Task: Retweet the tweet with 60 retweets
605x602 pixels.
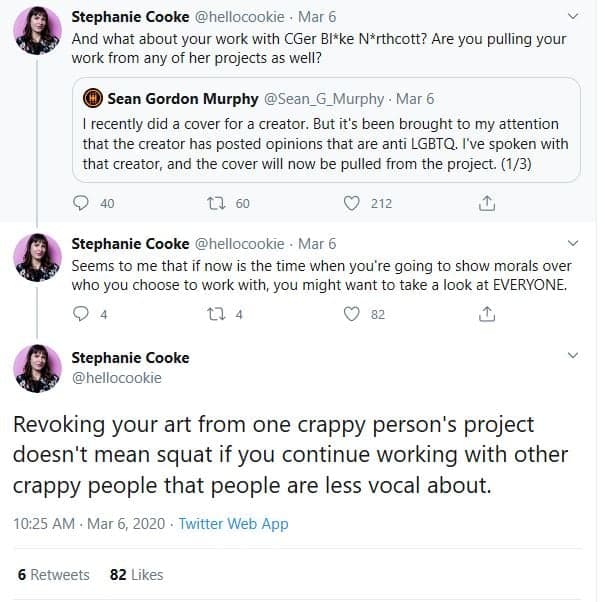Action: (x=216, y=203)
